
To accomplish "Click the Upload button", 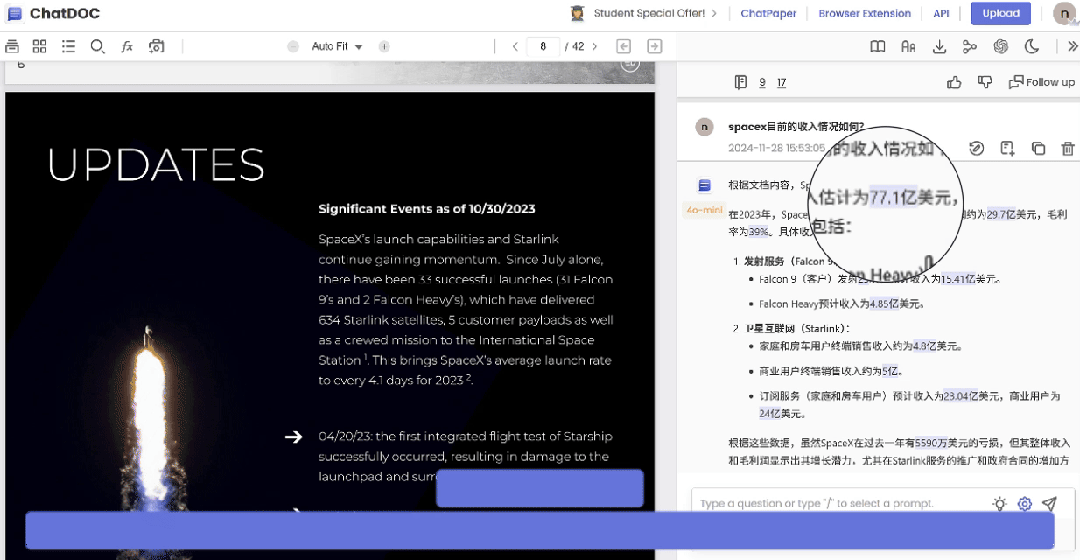I will pyautogui.click(x=1001, y=13).
